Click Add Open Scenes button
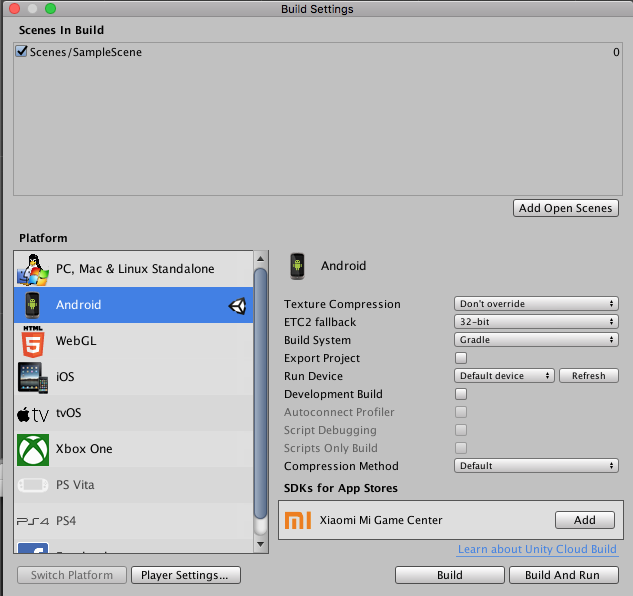 coord(566,208)
